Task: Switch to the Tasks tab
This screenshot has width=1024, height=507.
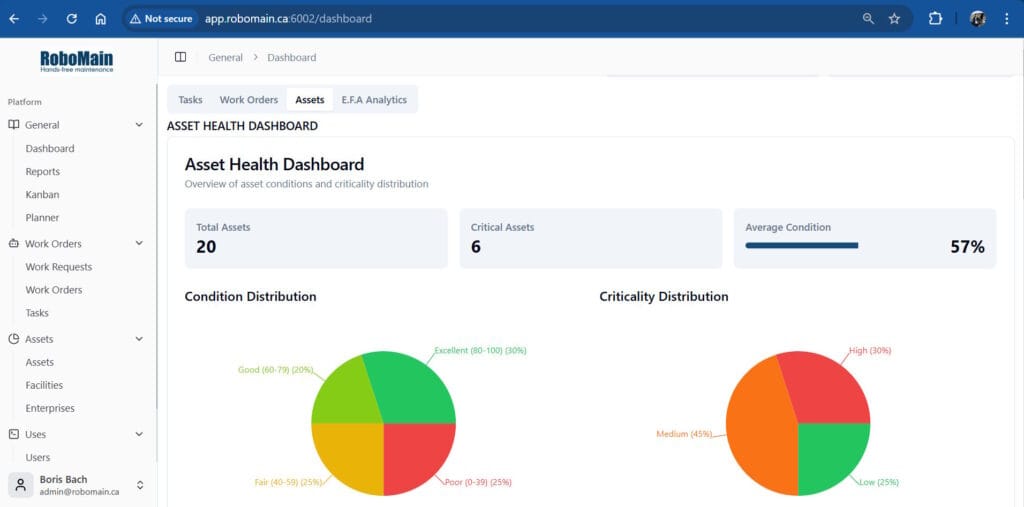Action: click(x=190, y=100)
